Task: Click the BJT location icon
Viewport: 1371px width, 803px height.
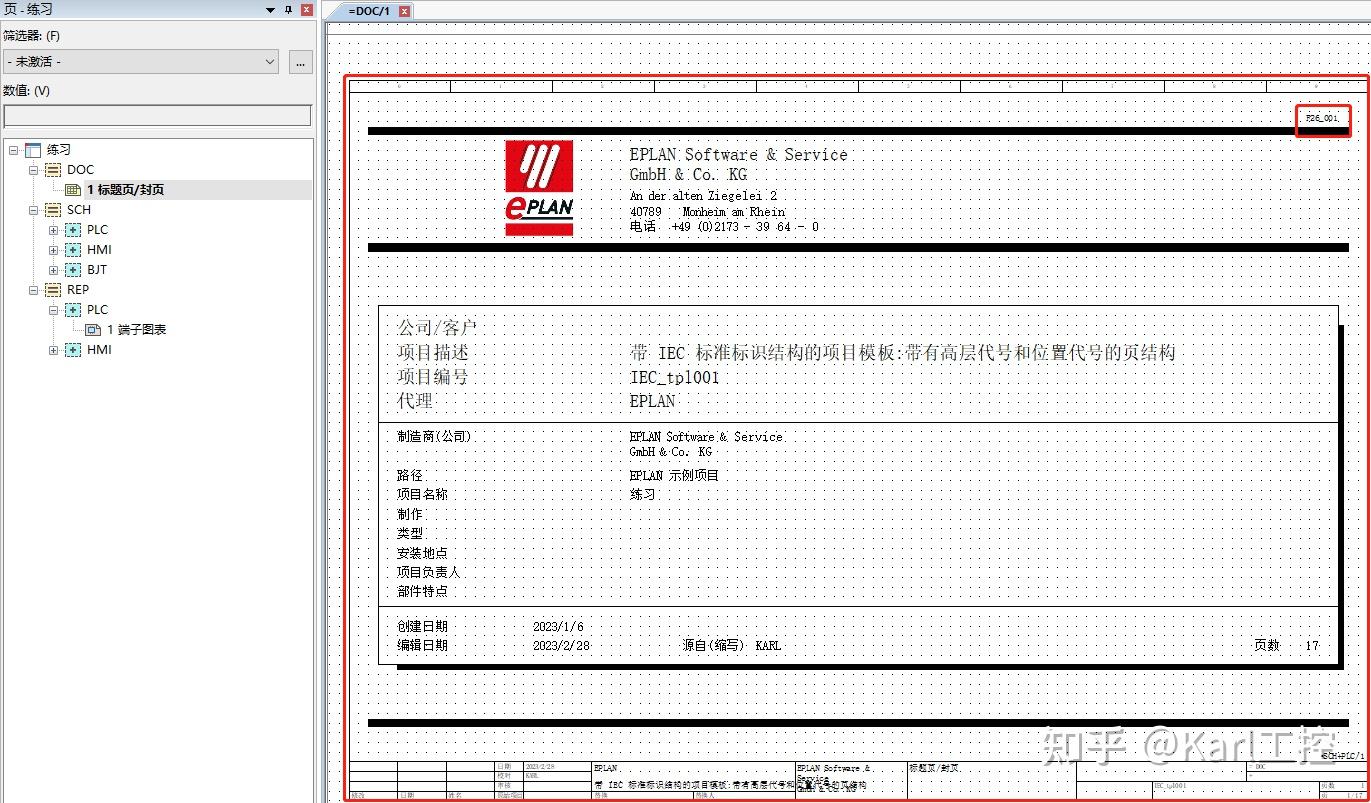Action: pos(73,270)
